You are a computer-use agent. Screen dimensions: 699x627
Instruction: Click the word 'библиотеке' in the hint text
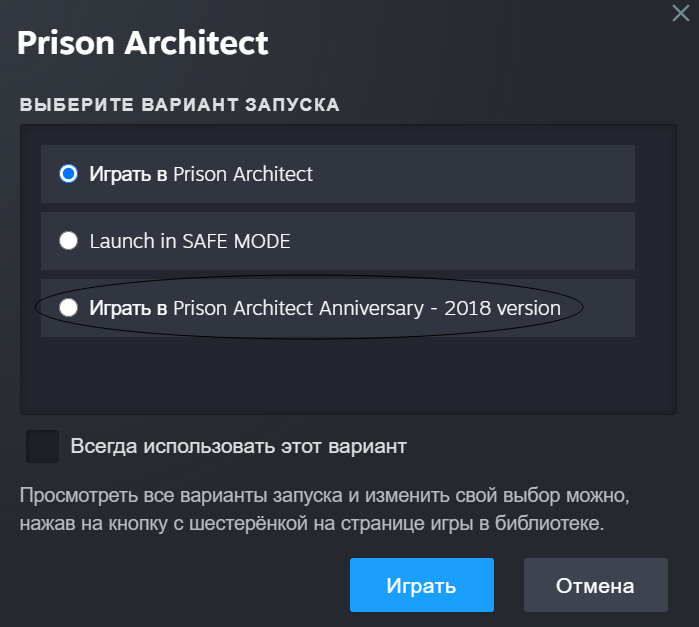click(x=549, y=523)
